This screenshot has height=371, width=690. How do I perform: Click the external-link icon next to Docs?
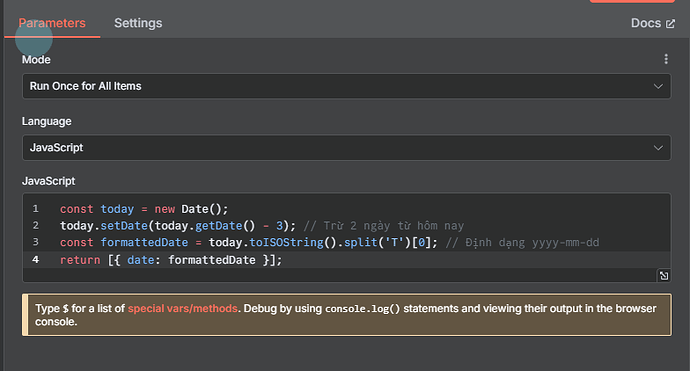tap(670, 23)
